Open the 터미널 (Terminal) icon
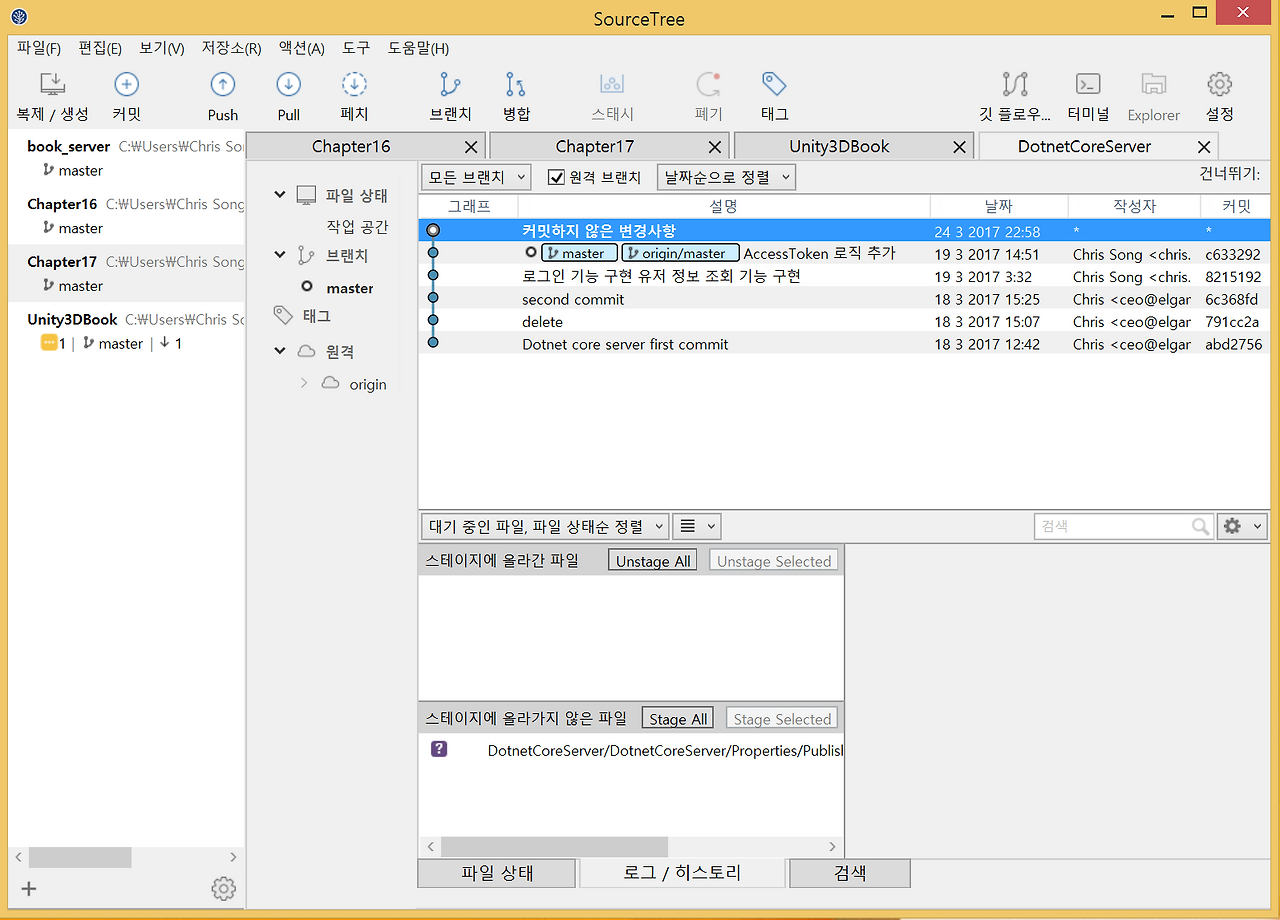1280x920 pixels. 1087,95
